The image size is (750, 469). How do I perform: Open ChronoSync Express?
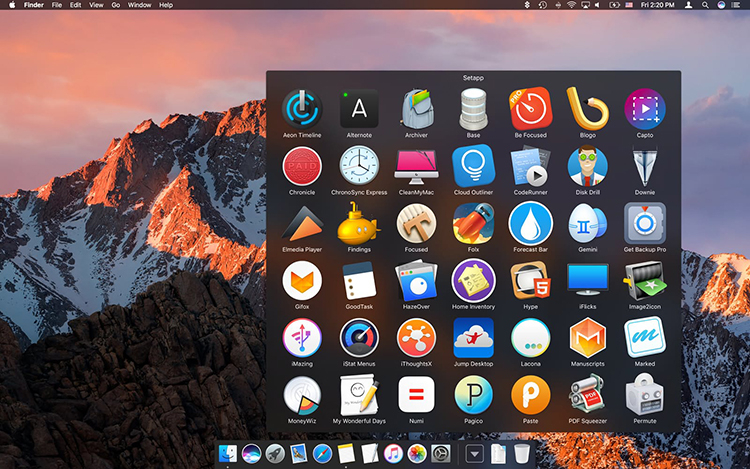tap(359, 166)
